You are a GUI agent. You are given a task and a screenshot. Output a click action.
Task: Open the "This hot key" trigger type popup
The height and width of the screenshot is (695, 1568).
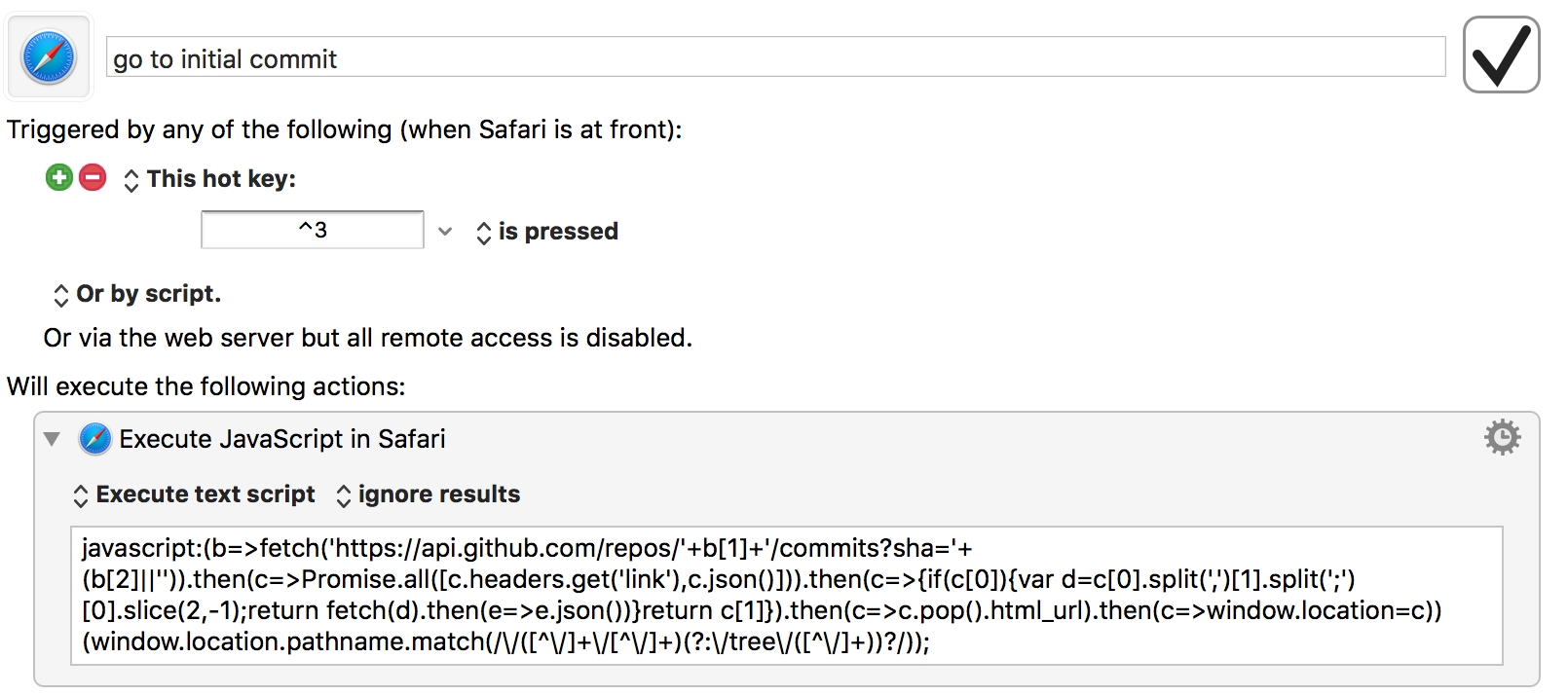point(211,179)
